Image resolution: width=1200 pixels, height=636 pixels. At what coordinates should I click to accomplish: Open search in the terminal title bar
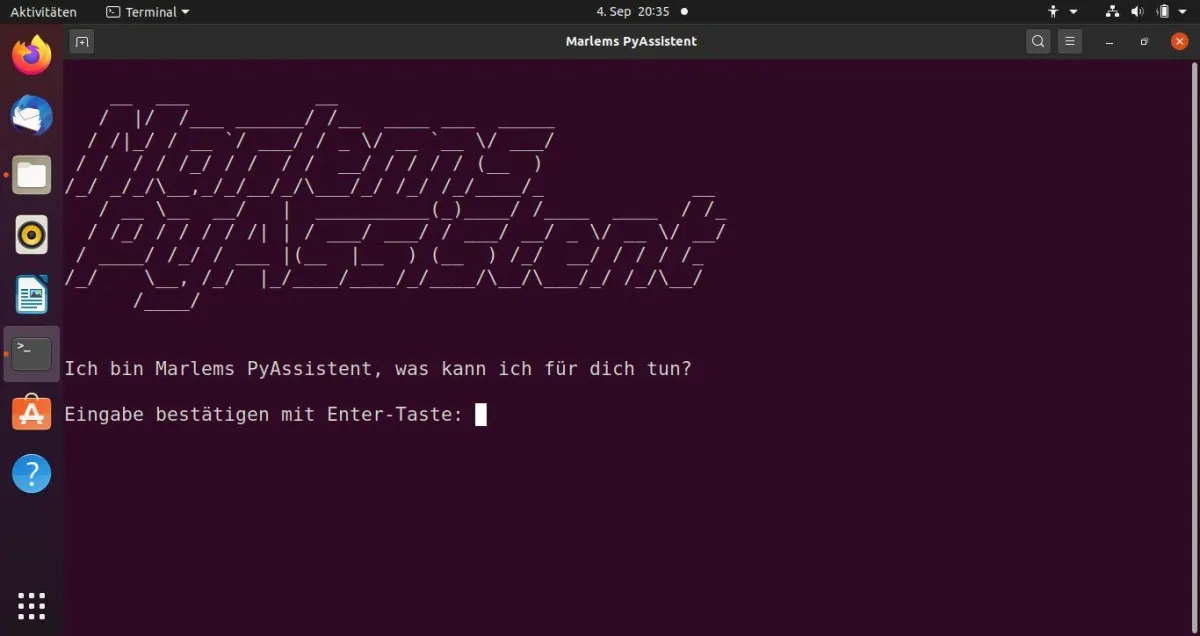(x=1038, y=41)
